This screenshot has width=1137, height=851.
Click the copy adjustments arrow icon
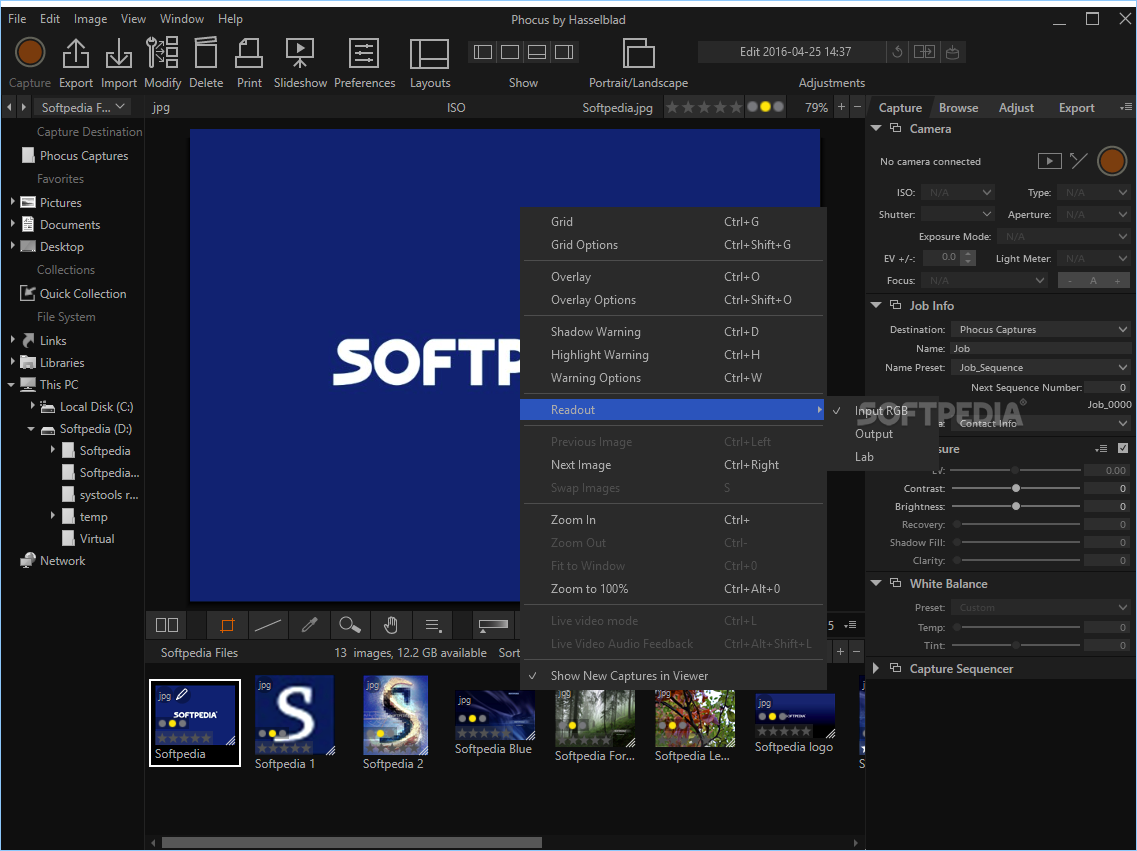[924, 52]
